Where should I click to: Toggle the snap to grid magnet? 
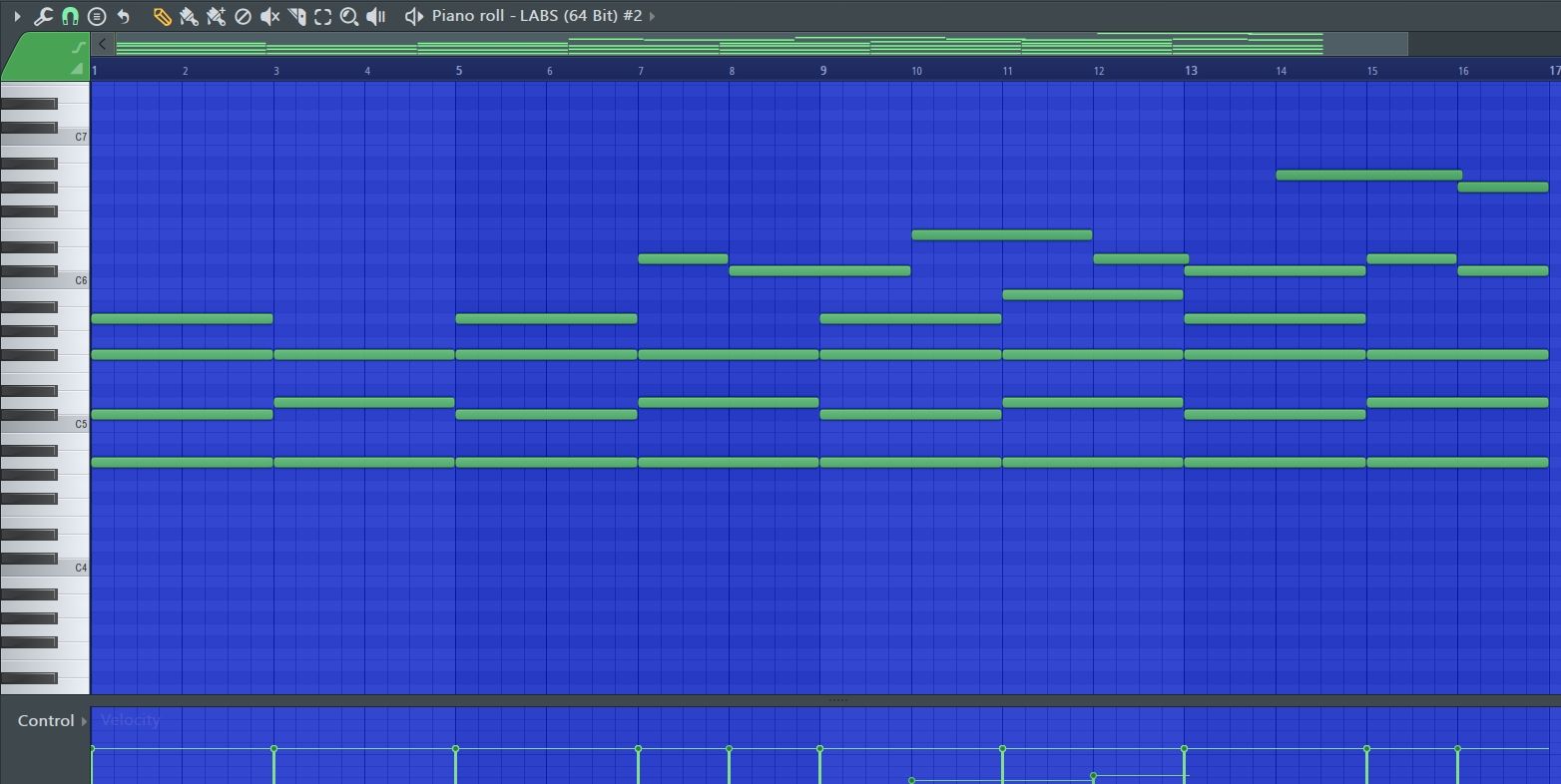tap(70, 16)
